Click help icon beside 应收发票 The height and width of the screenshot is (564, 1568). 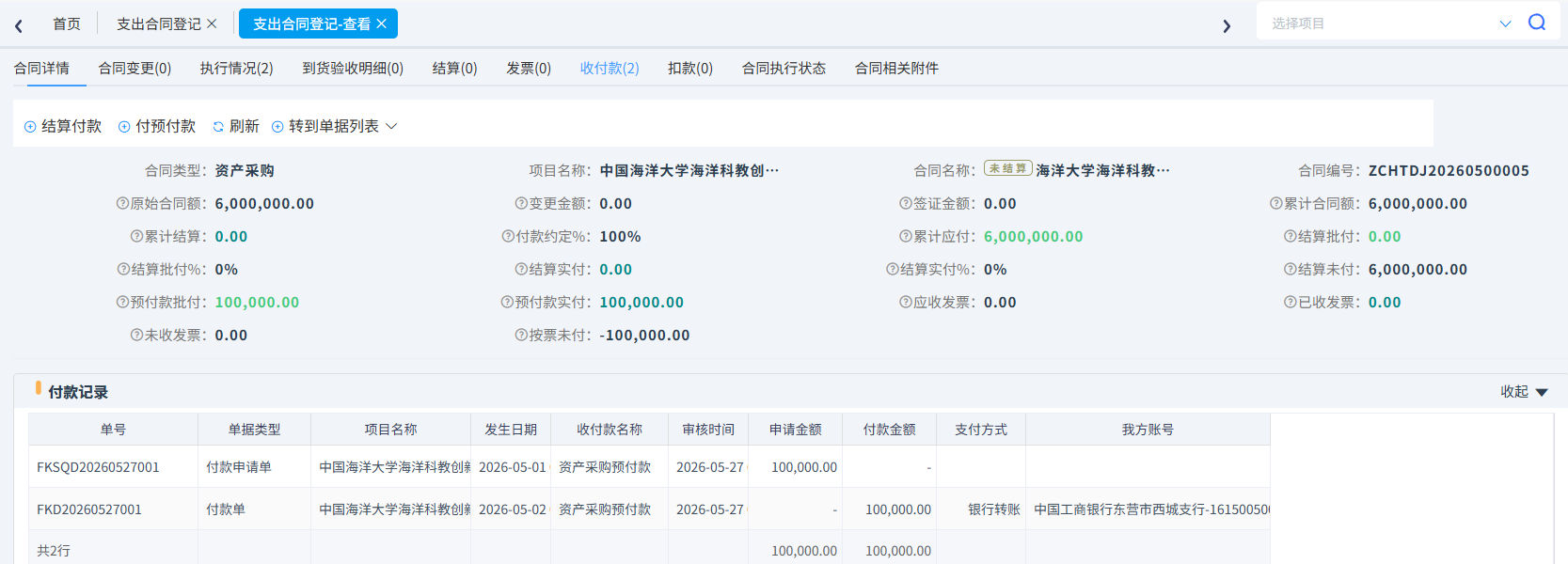click(x=906, y=302)
